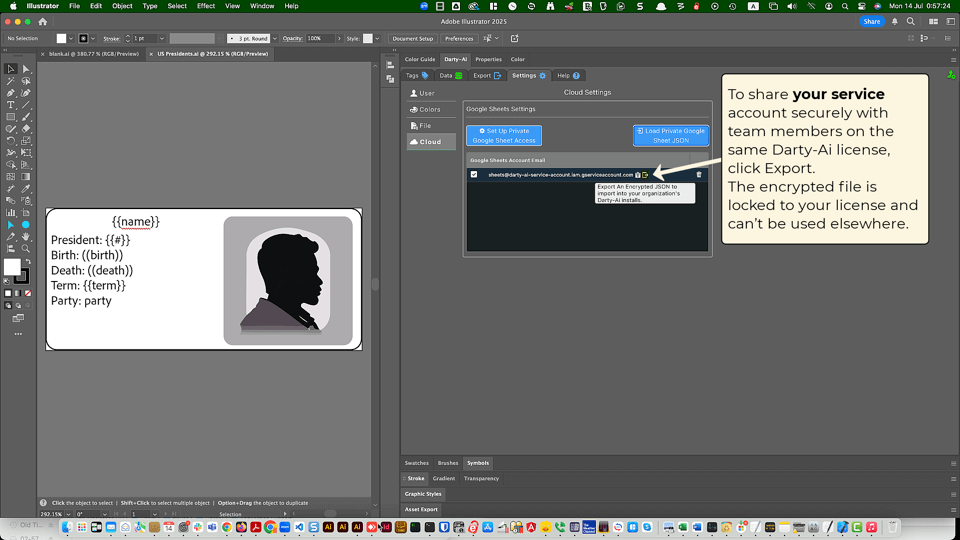The width and height of the screenshot is (960, 540).
Task: Open User settings section
Action: point(431,94)
